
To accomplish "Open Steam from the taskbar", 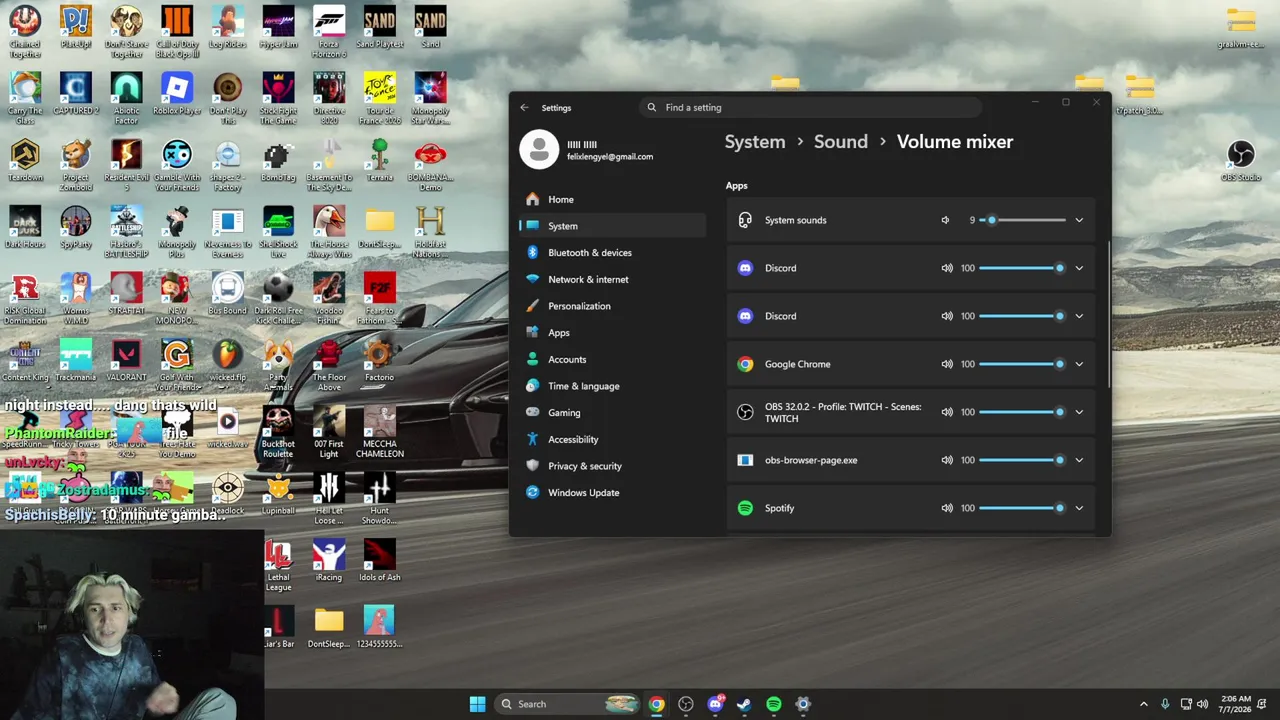I will pyautogui.click(x=744, y=704).
